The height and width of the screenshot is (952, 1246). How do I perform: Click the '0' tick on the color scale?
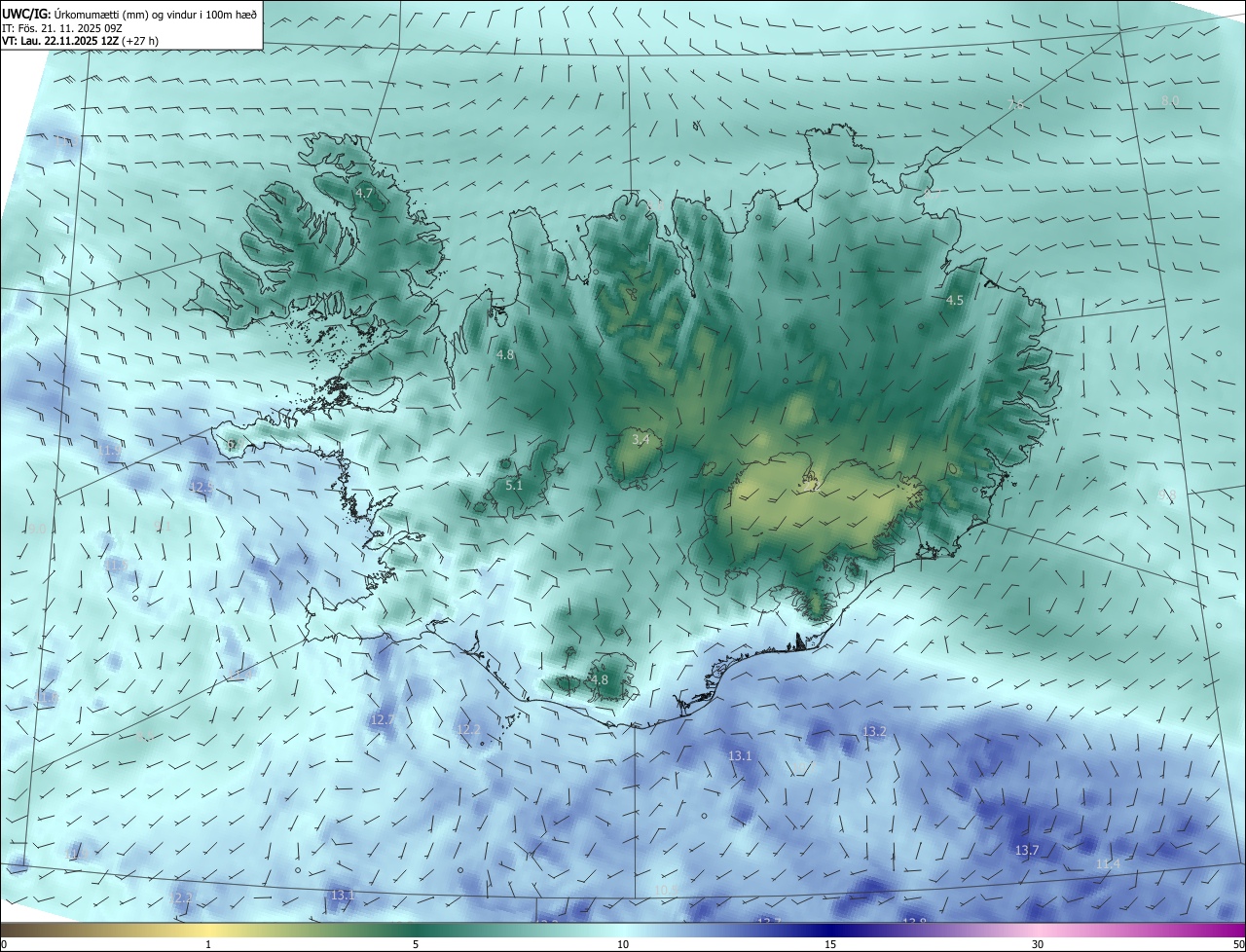4,944
